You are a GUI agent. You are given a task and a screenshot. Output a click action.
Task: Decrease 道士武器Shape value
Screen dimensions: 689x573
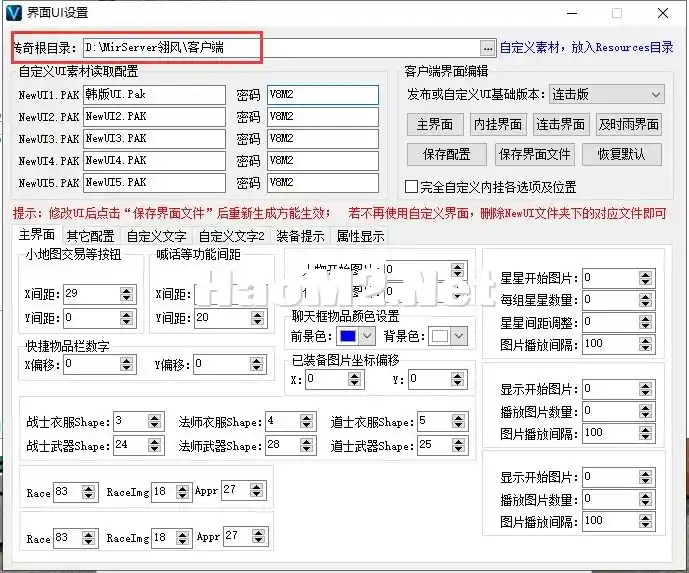(x=458, y=449)
